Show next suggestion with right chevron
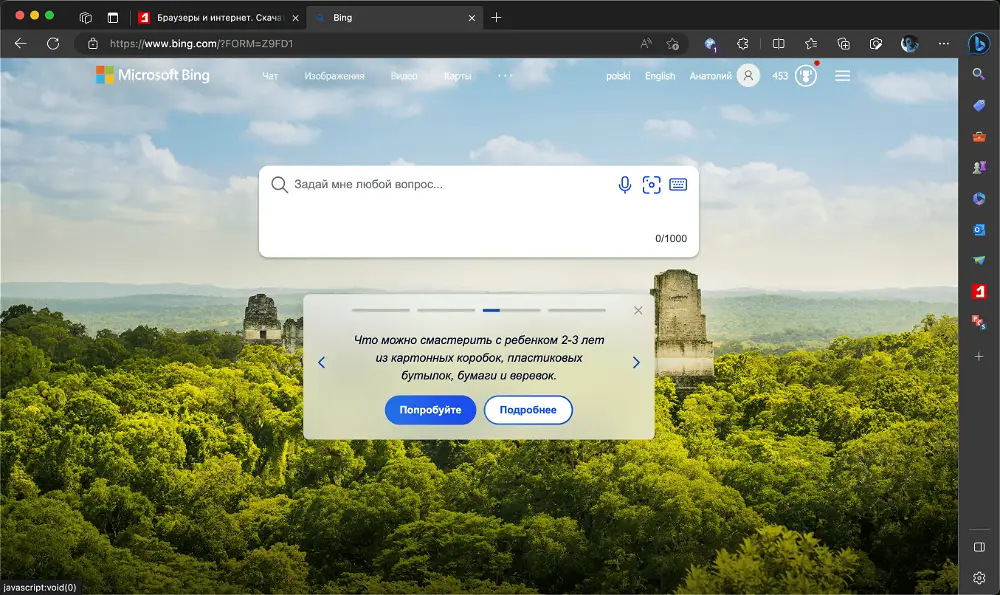The height and width of the screenshot is (595, 1000). [636, 362]
